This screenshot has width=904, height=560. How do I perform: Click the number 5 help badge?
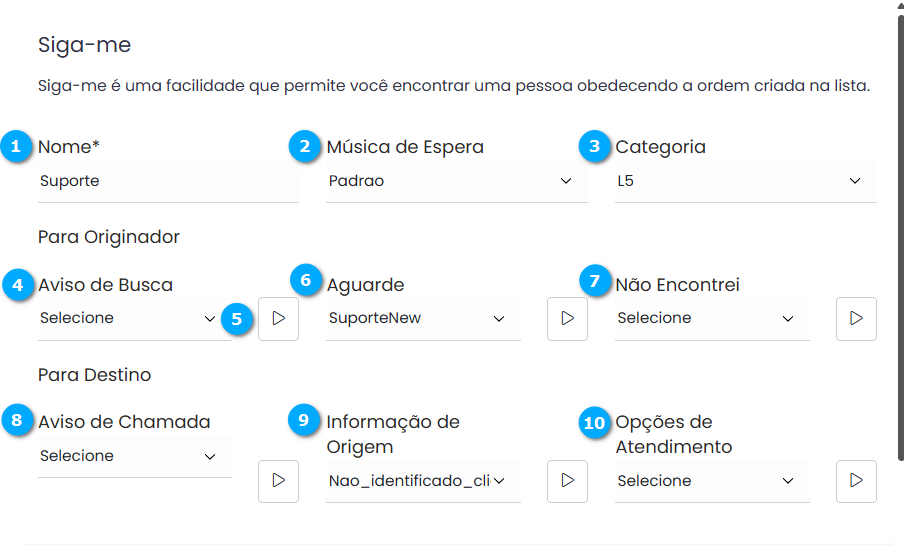pyautogui.click(x=236, y=319)
